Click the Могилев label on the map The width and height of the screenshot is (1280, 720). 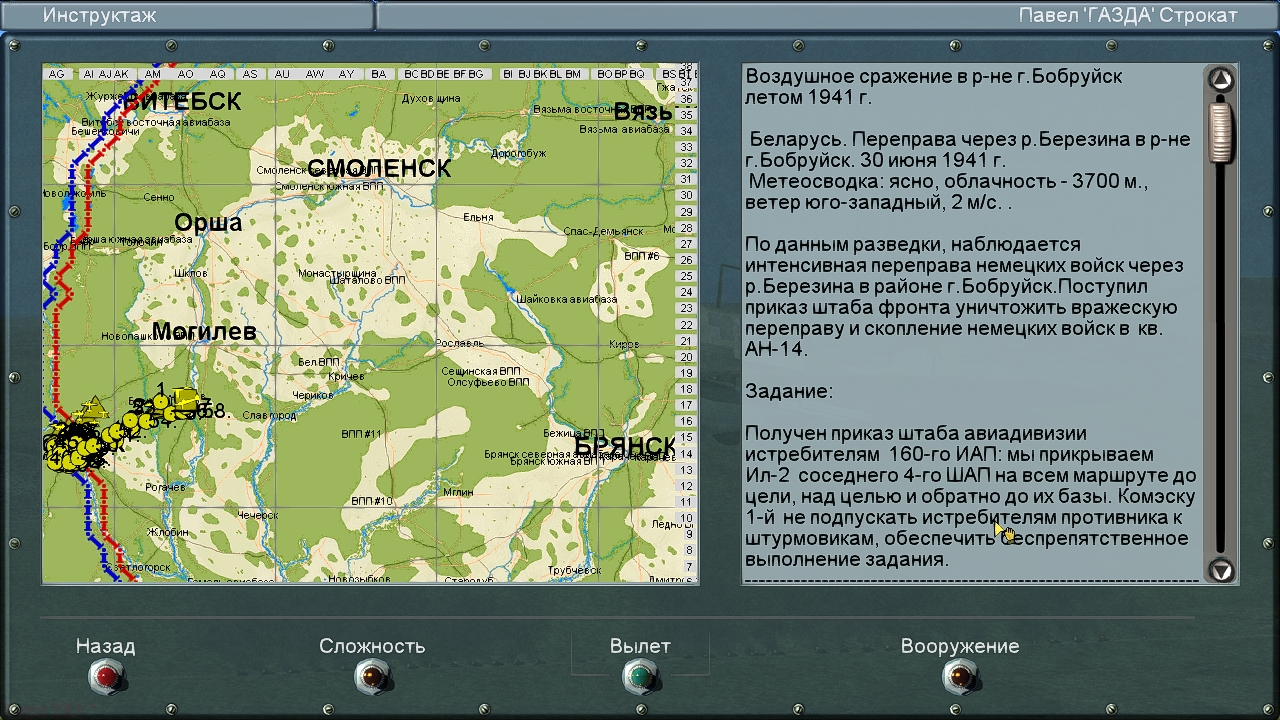204,331
